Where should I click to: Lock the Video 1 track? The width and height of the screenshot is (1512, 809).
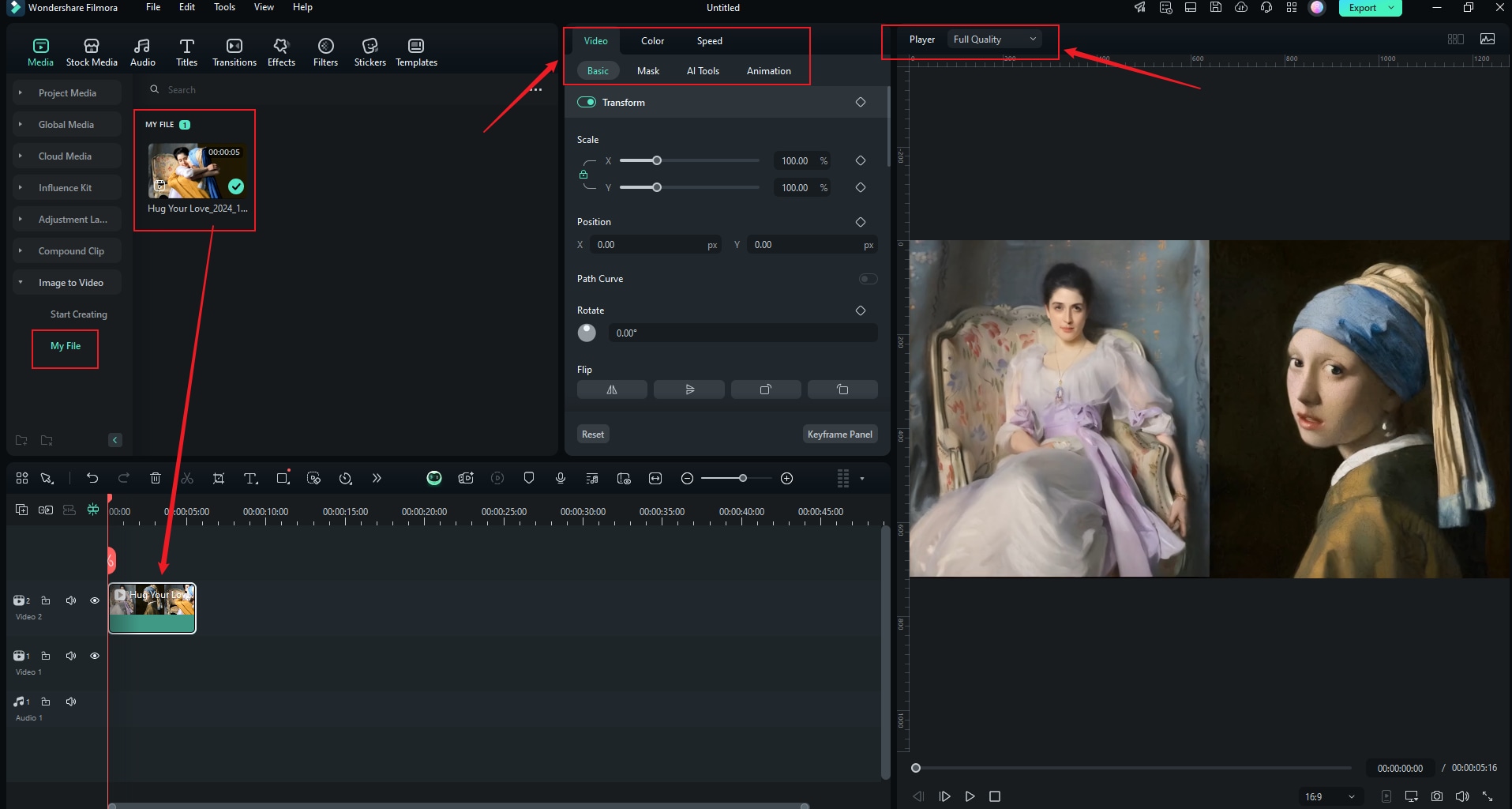(x=46, y=656)
